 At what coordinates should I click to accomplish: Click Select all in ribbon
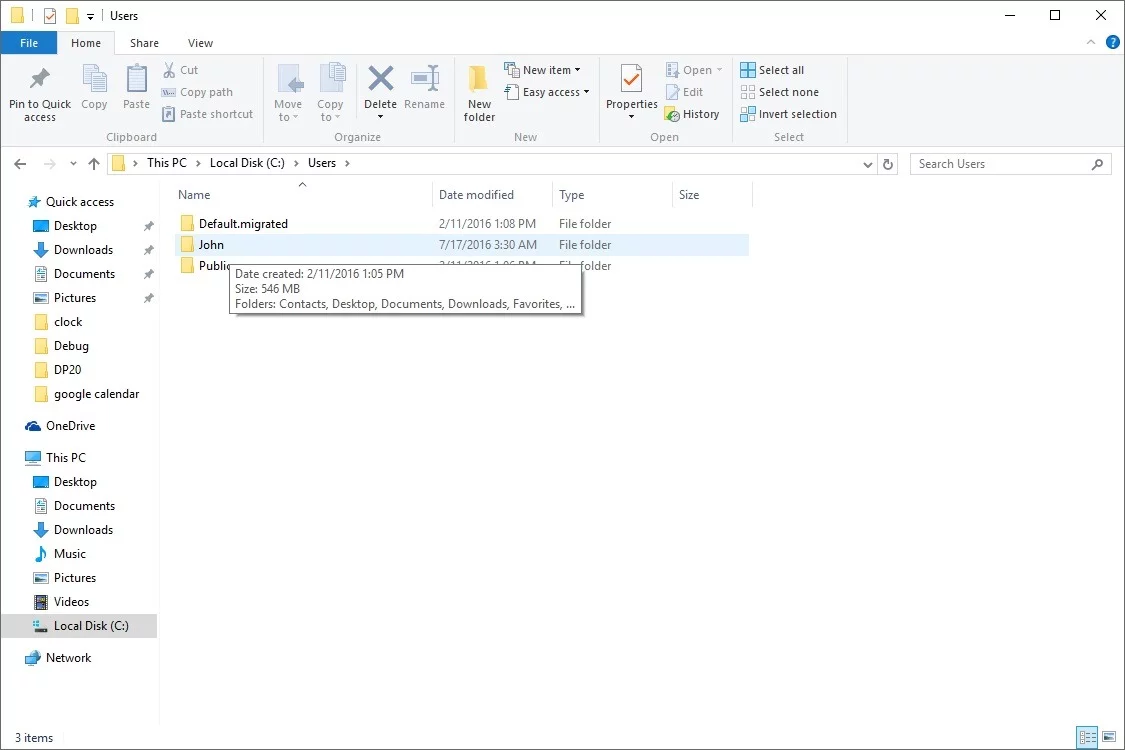click(x=772, y=70)
